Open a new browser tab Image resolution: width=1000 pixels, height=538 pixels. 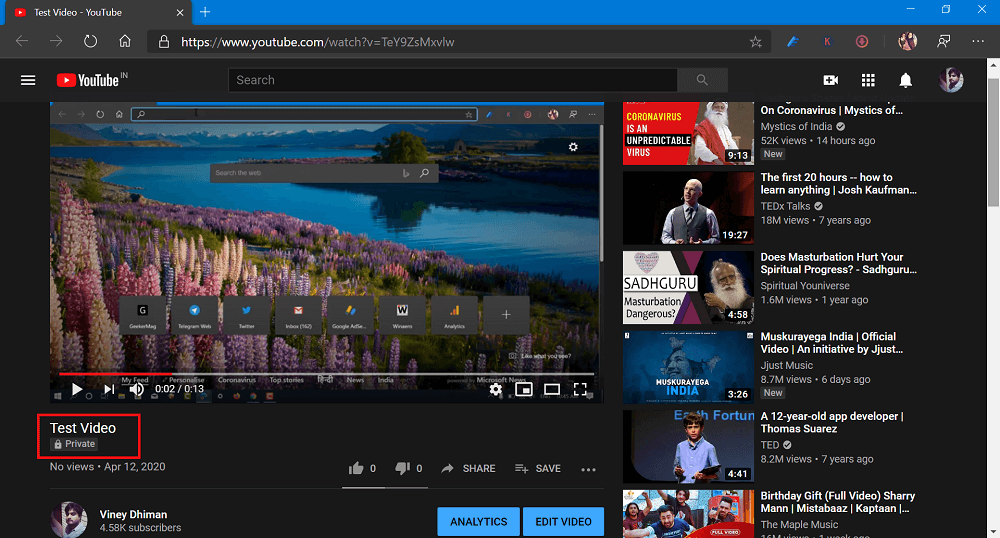(x=205, y=12)
